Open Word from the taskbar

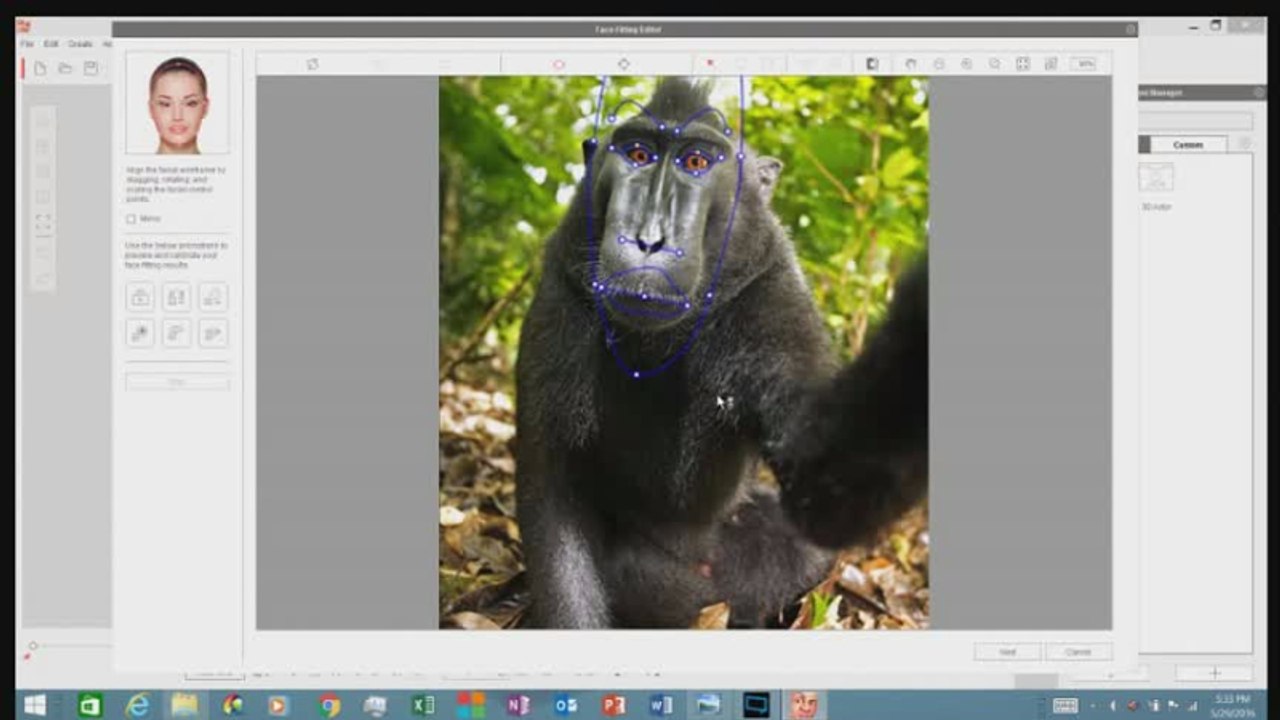(x=661, y=705)
